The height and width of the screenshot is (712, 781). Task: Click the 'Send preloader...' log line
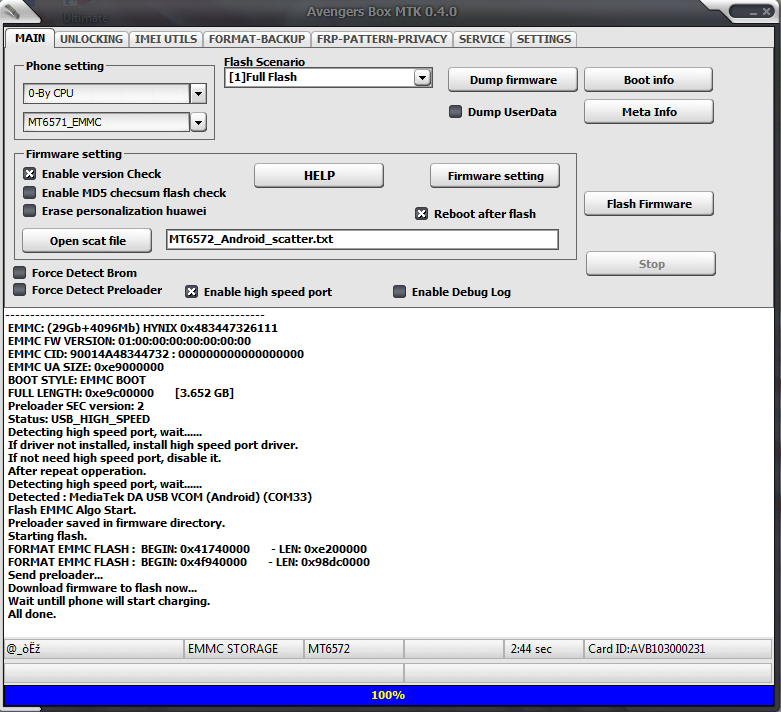tap(55, 575)
